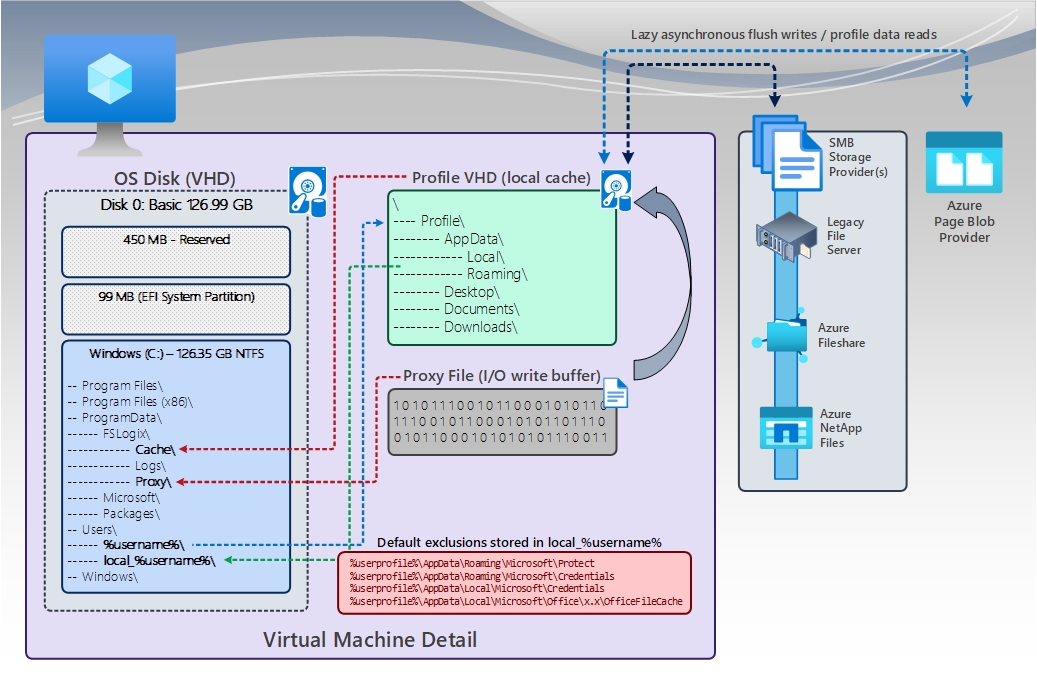
Task: Select 'Local\' in the Profile VHD tree
Action: [449, 257]
